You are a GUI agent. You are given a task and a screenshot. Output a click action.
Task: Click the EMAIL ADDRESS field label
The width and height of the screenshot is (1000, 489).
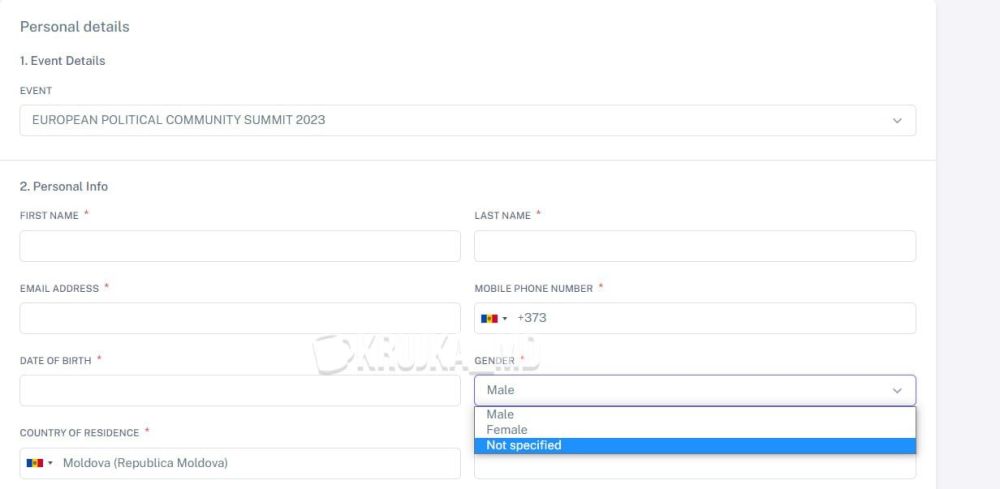click(59, 289)
